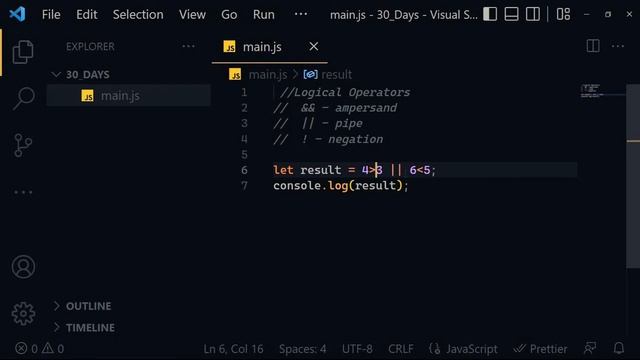This screenshot has width=640, height=360.
Task: Open the Edit menu
Action: click(x=87, y=15)
